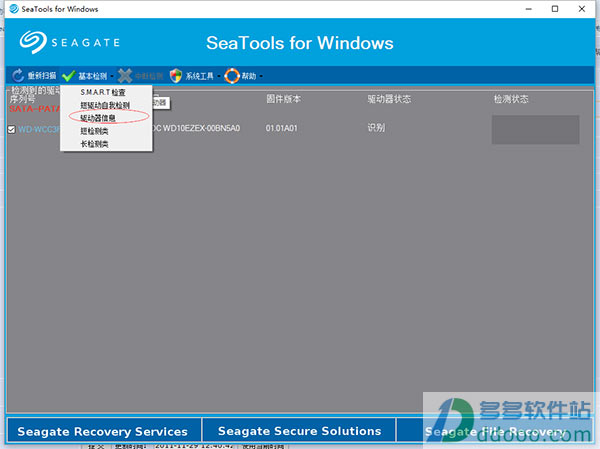
Task: Click the drive status 识别 cell
Action: click(x=376, y=128)
